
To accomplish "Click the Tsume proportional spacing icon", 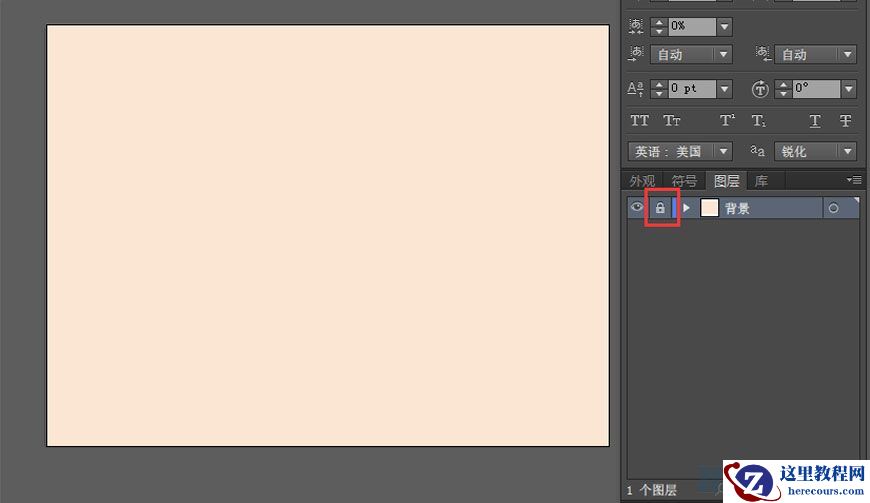I will (636, 26).
